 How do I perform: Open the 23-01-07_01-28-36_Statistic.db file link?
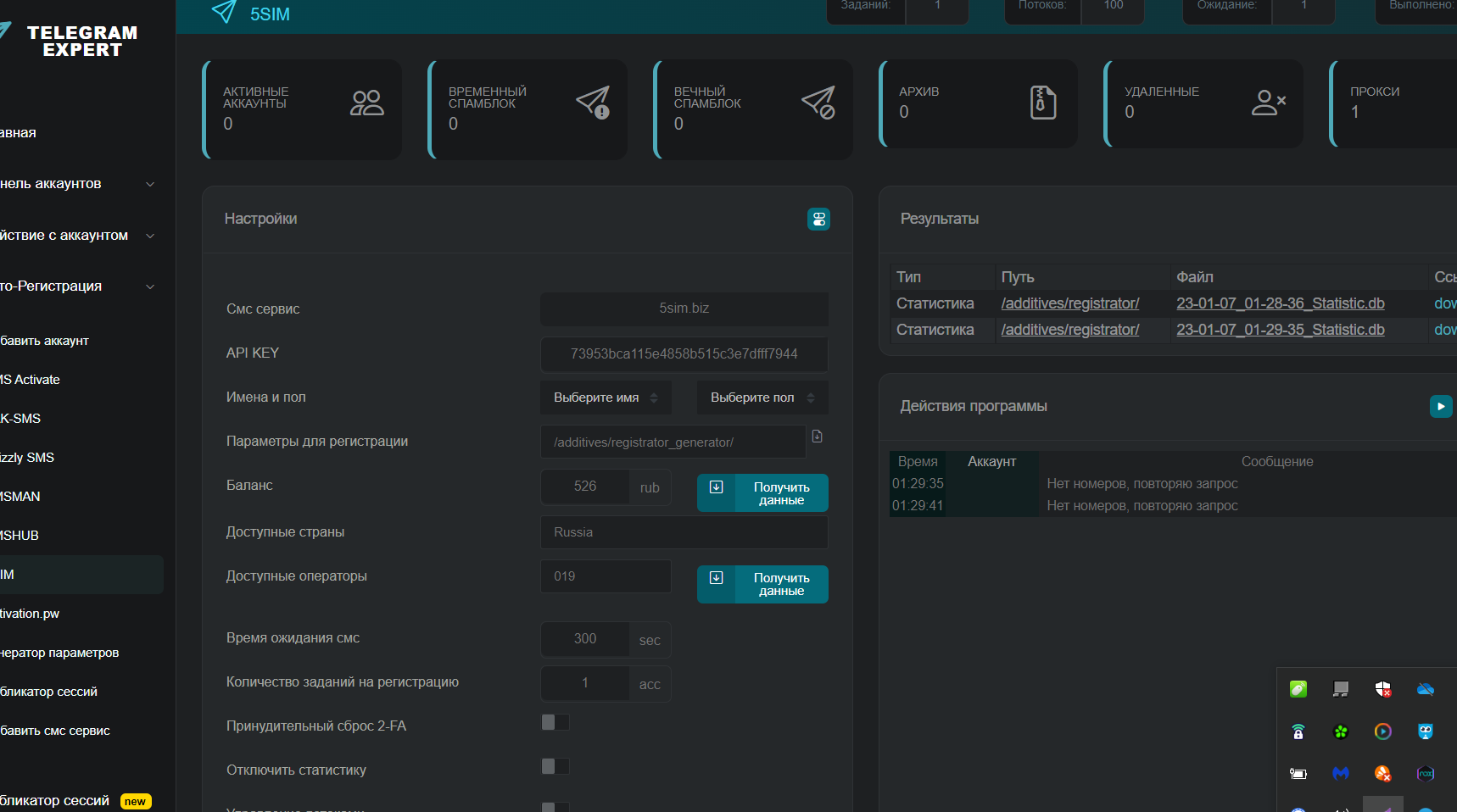point(1280,303)
